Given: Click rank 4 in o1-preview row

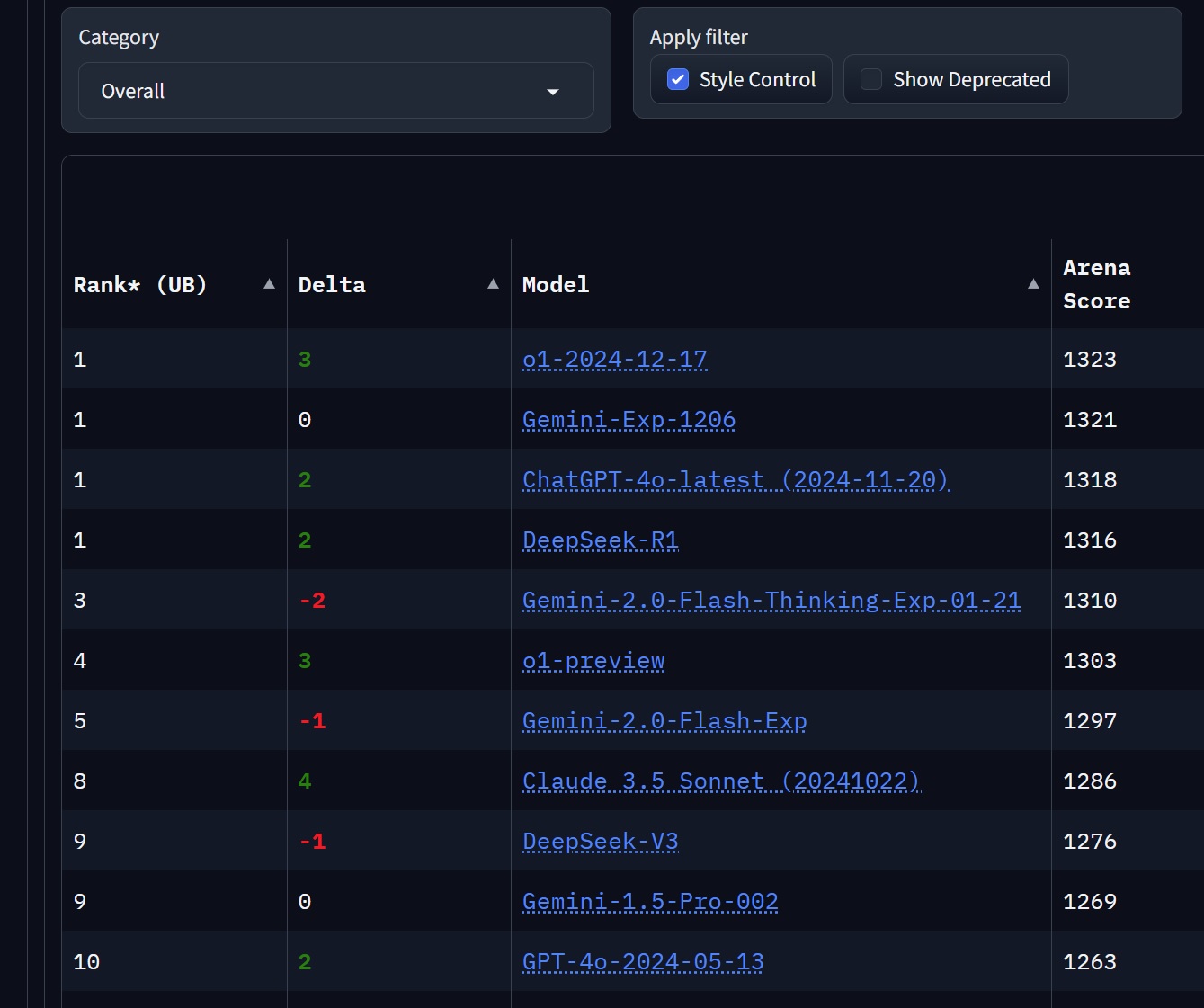Looking at the screenshot, I should tap(80, 661).
